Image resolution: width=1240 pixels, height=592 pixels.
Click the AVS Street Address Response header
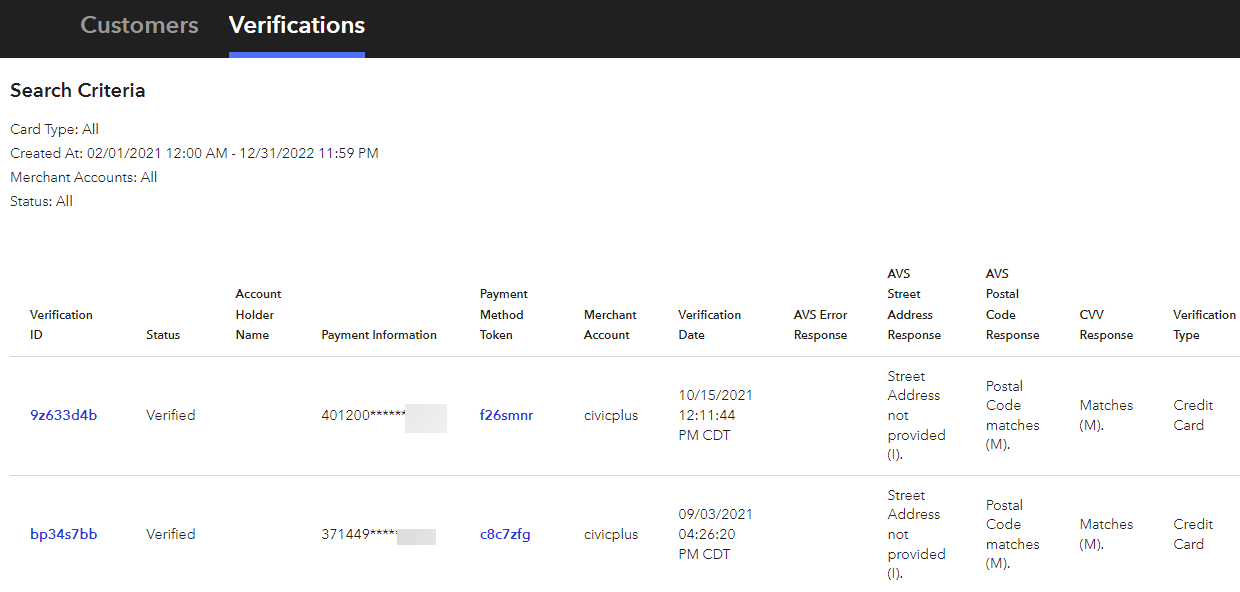[x=914, y=304]
